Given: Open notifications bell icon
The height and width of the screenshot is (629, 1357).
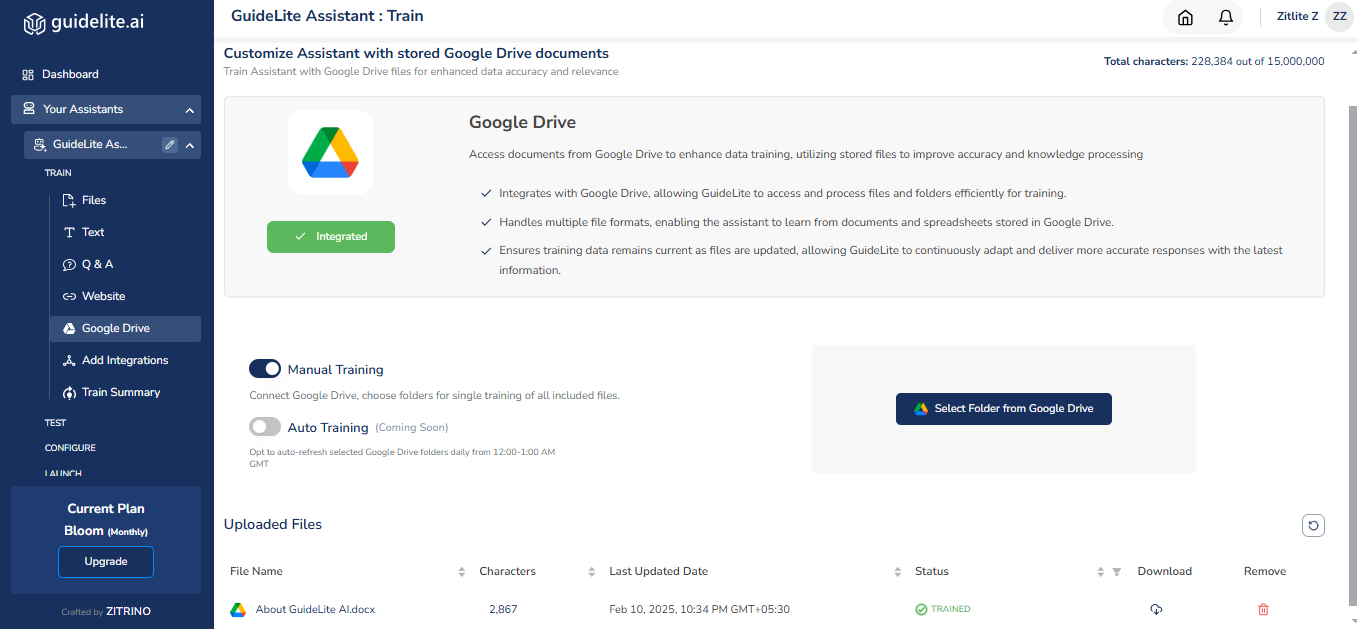Looking at the screenshot, I should (x=1225, y=17).
